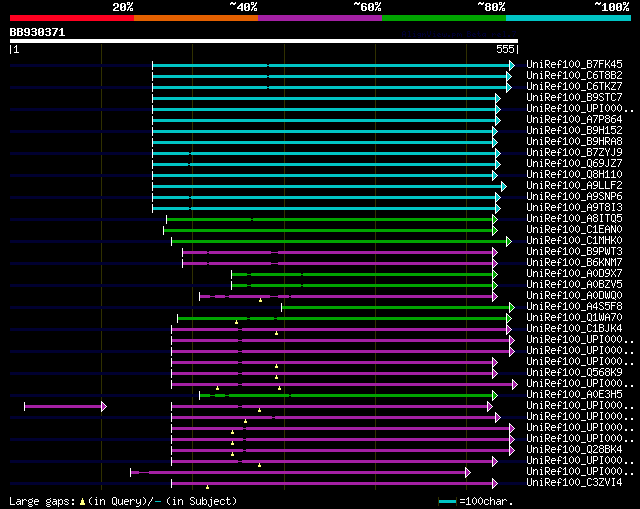Click the arrowhead ending the A9LLF2 alignment bar
The image size is (640, 509).
[504, 187]
